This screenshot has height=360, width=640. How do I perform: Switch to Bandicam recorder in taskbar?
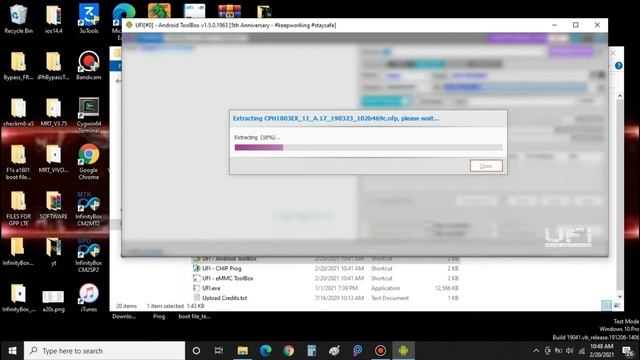click(x=380, y=351)
